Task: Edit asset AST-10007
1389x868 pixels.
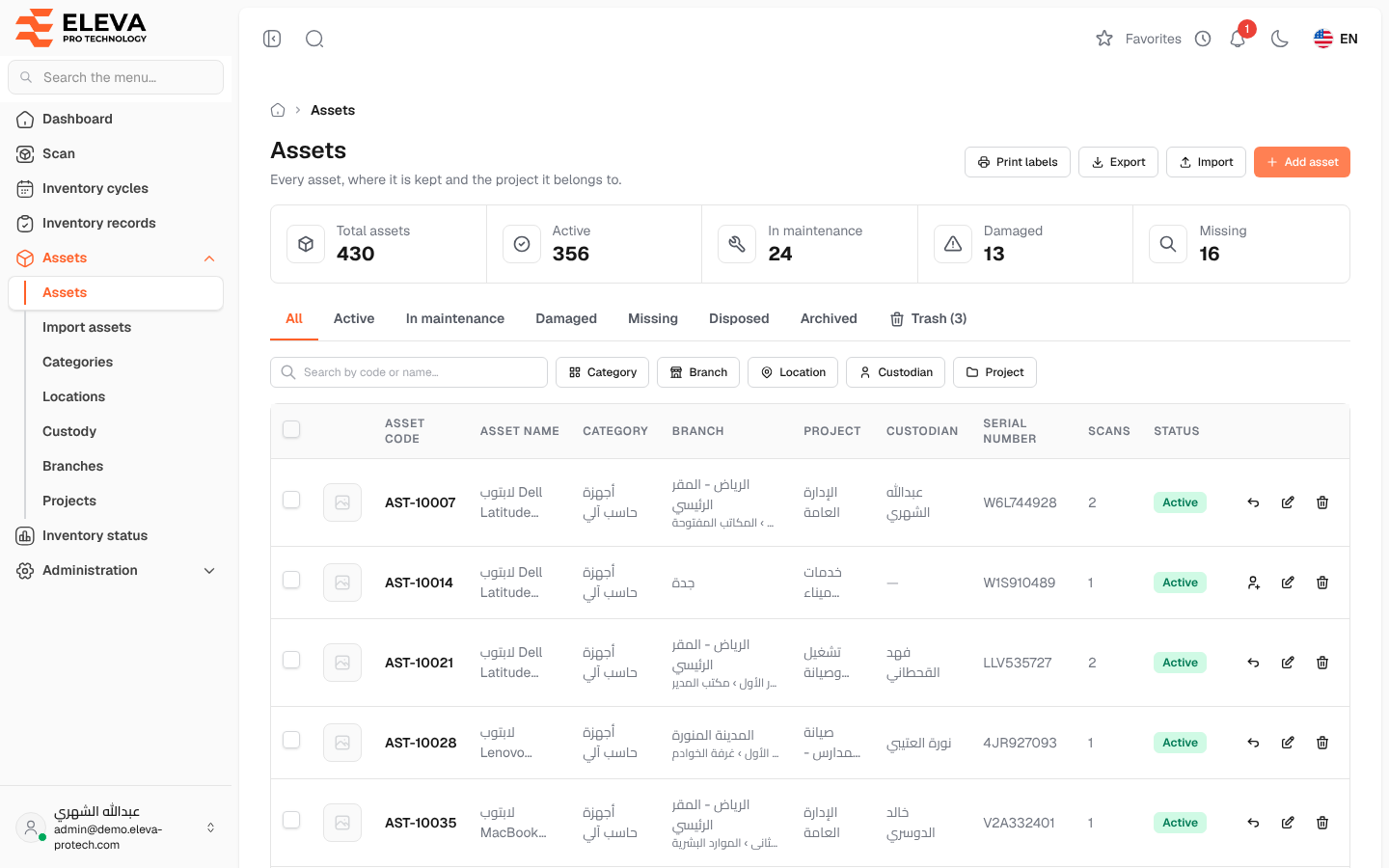Action: pyautogui.click(x=1288, y=502)
